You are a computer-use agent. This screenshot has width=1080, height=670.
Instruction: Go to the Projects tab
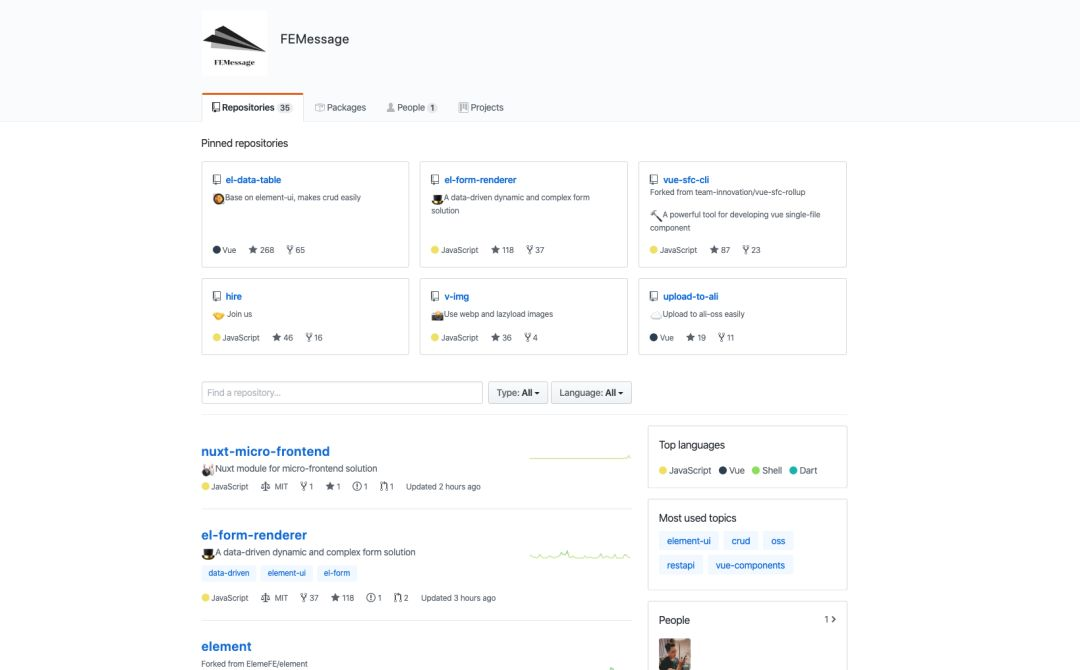click(x=481, y=107)
